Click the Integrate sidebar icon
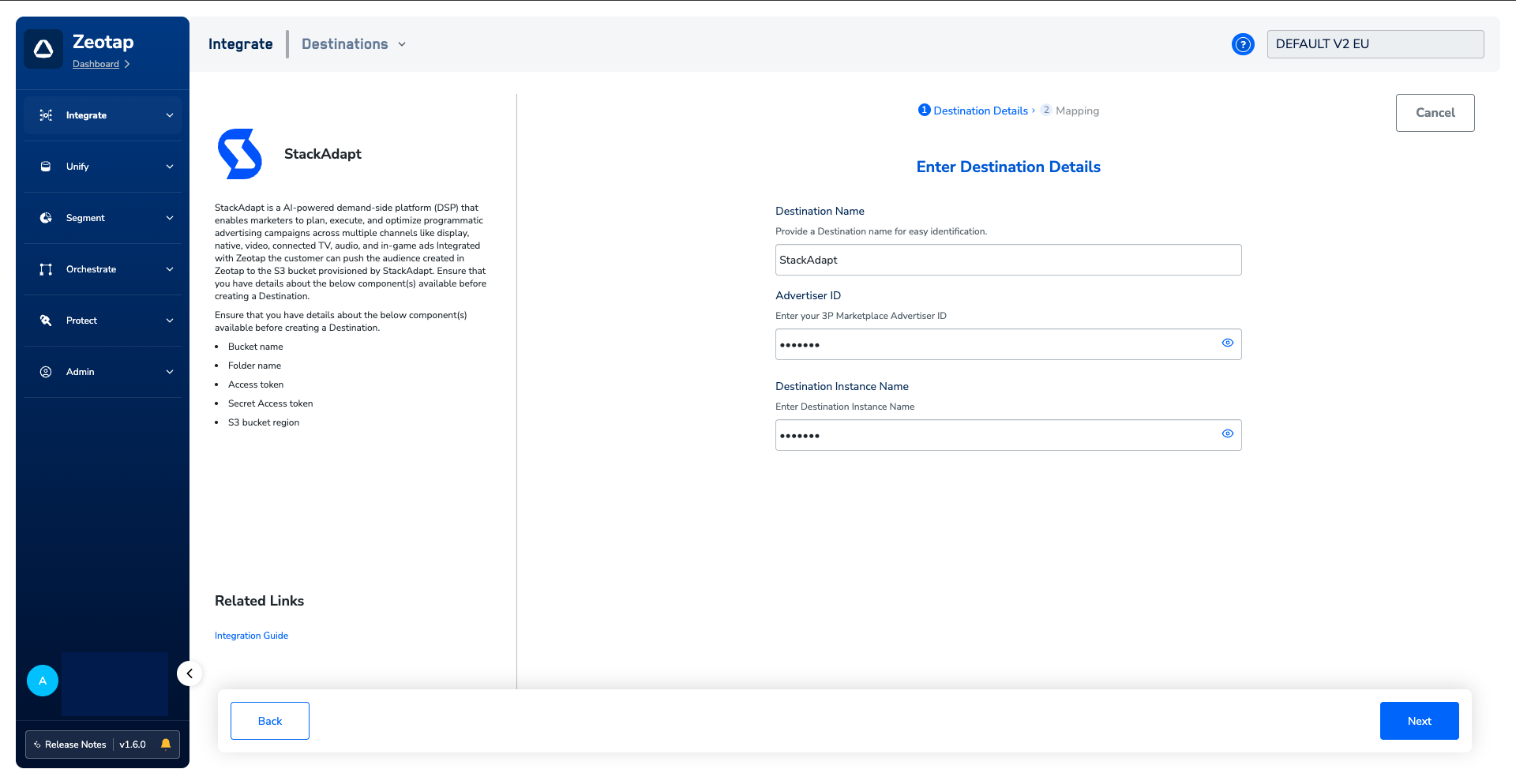The image size is (1516, 784). coord(46,115)
